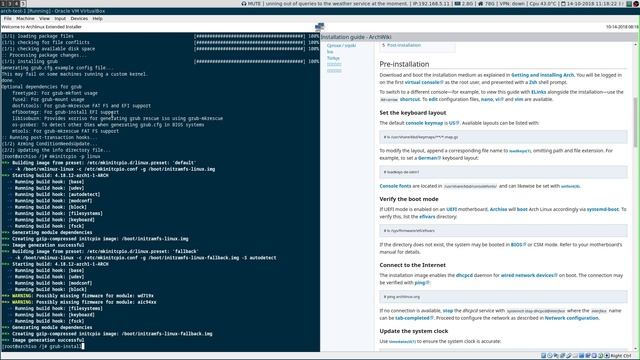Open the Input menu

tap(60, 18)
